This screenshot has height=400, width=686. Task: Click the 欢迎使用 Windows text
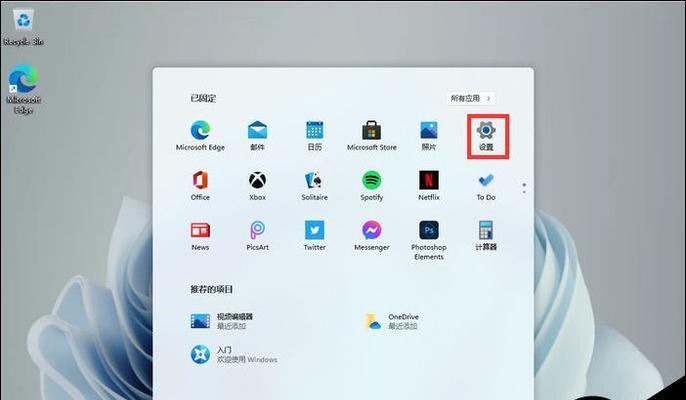[x=247, y=360]
